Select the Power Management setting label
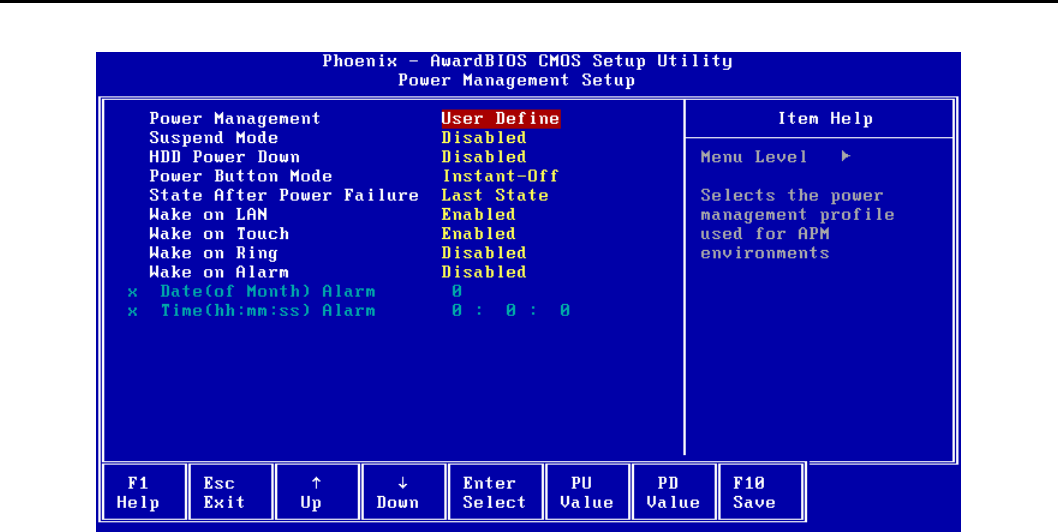 (235, 119)
